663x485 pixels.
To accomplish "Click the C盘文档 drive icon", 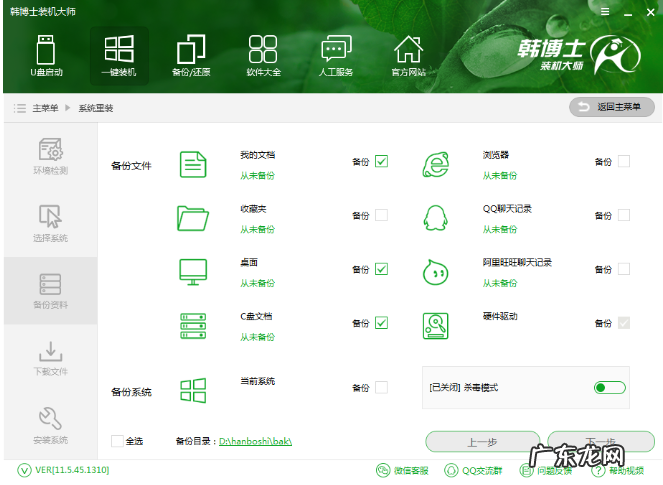I will [193, 326].
